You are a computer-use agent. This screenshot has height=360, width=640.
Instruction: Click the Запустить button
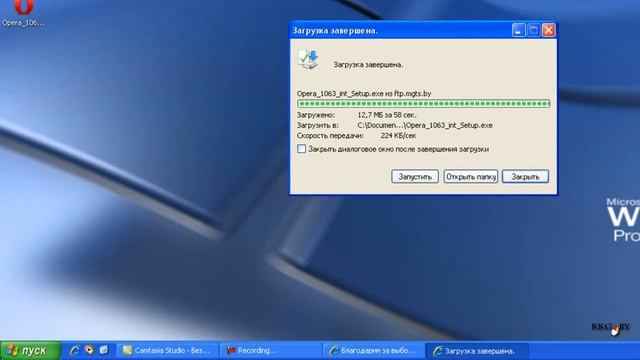pyautogui.click(x=415, y=177)
